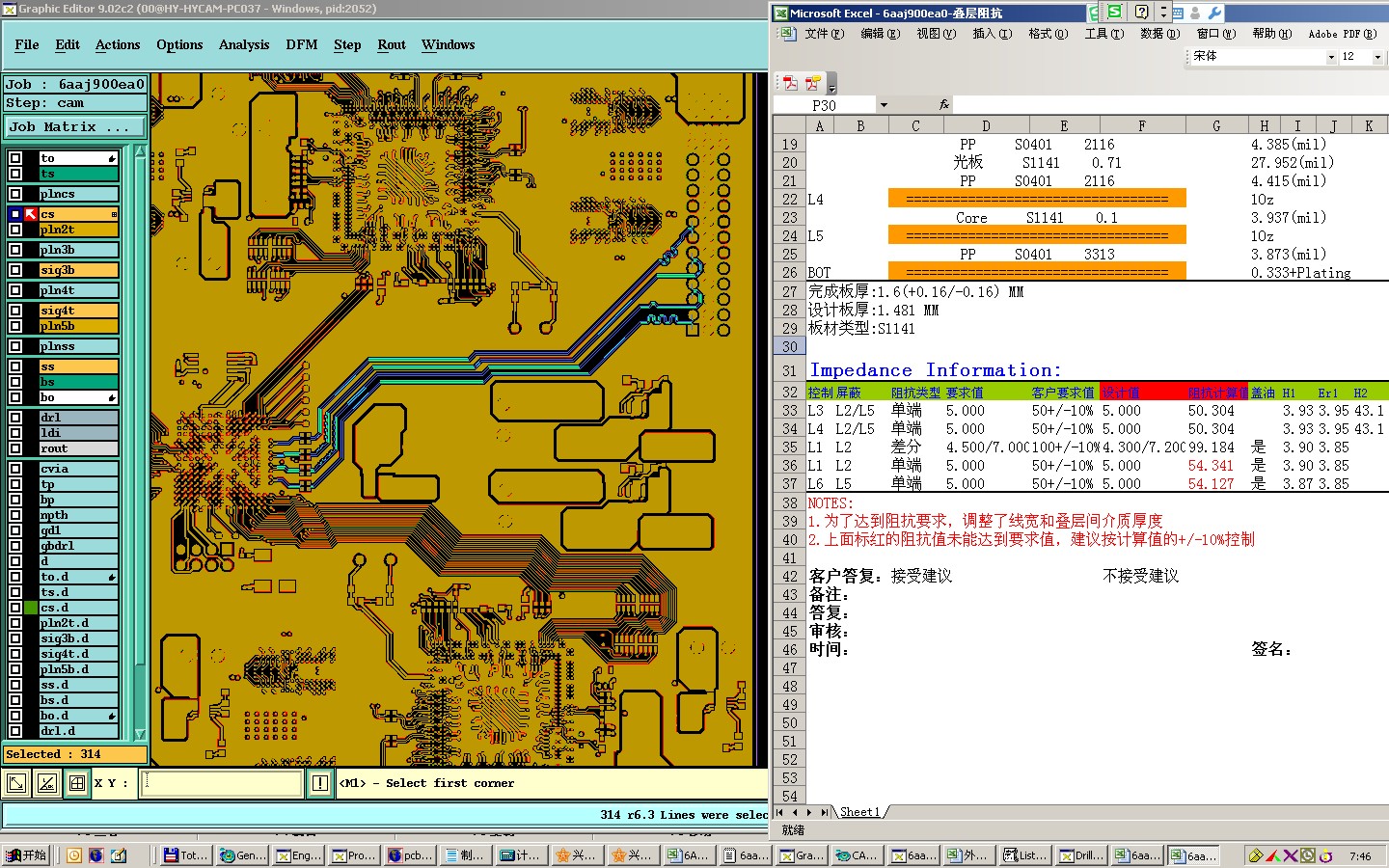Click the purple X icon in system tray
The height and width of the screenshot is (868, 1389).
point(1290,854)
